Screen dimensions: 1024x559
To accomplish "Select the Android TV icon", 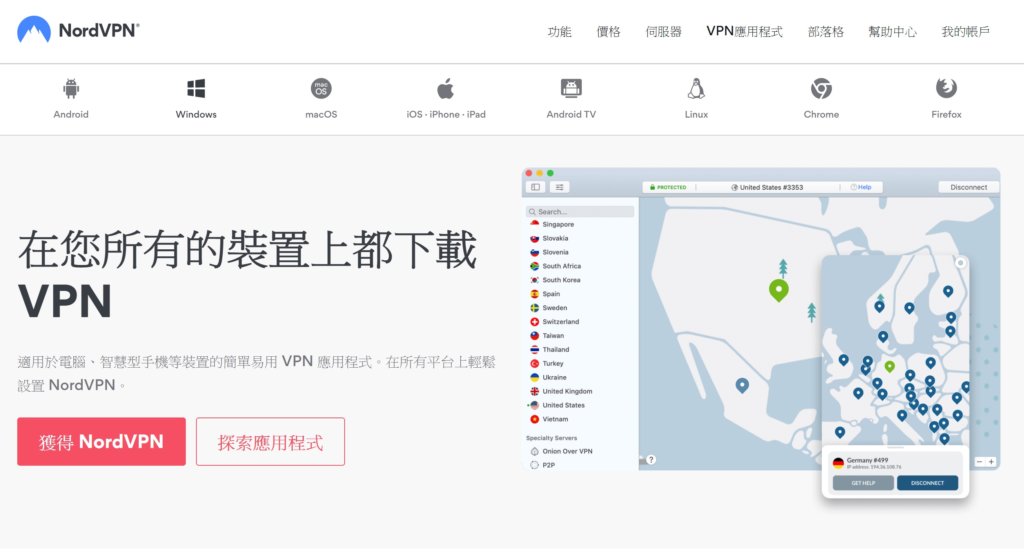I will tap(571, 88).
